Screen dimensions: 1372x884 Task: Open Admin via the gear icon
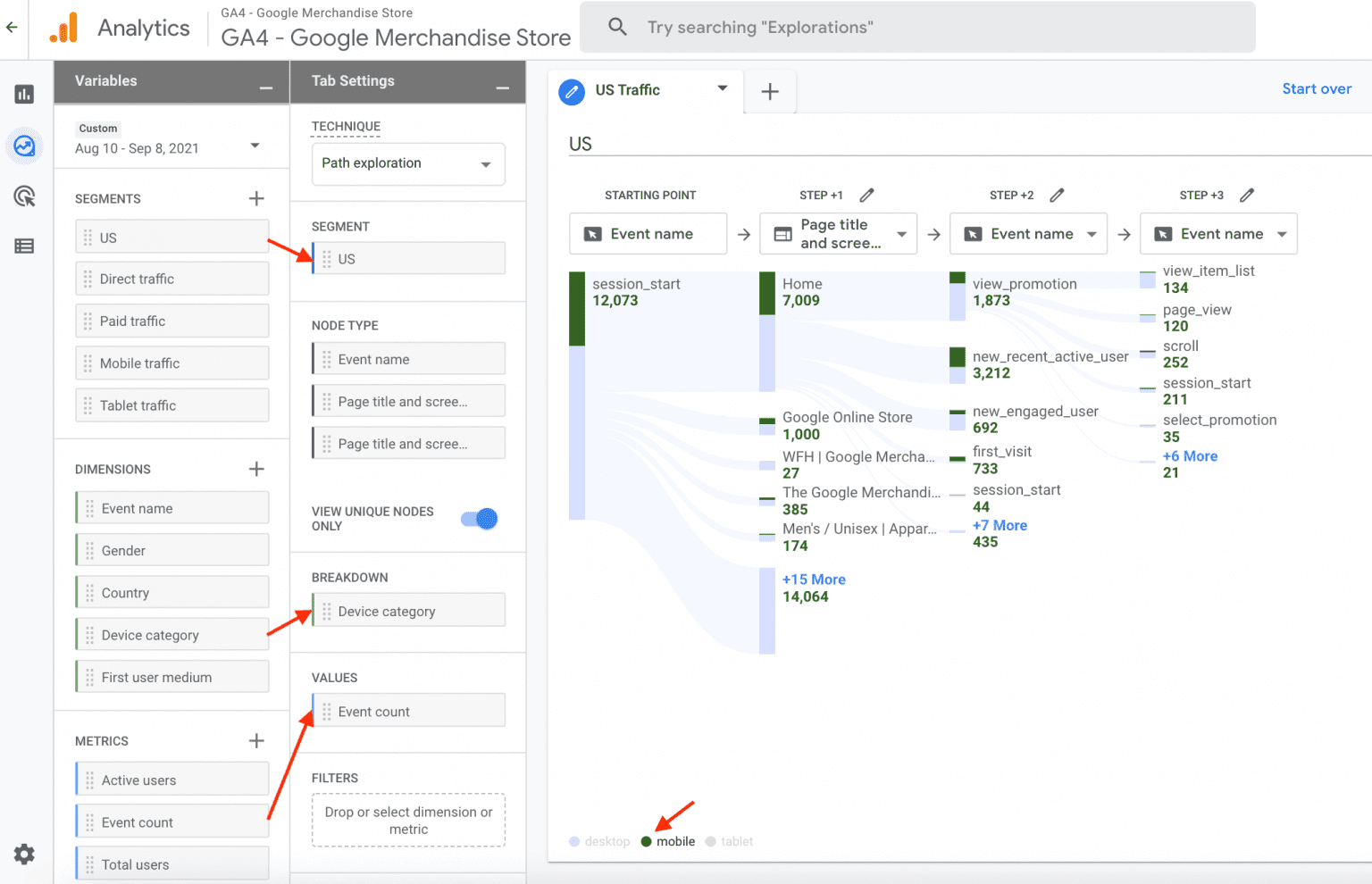(x=24, y=855)
